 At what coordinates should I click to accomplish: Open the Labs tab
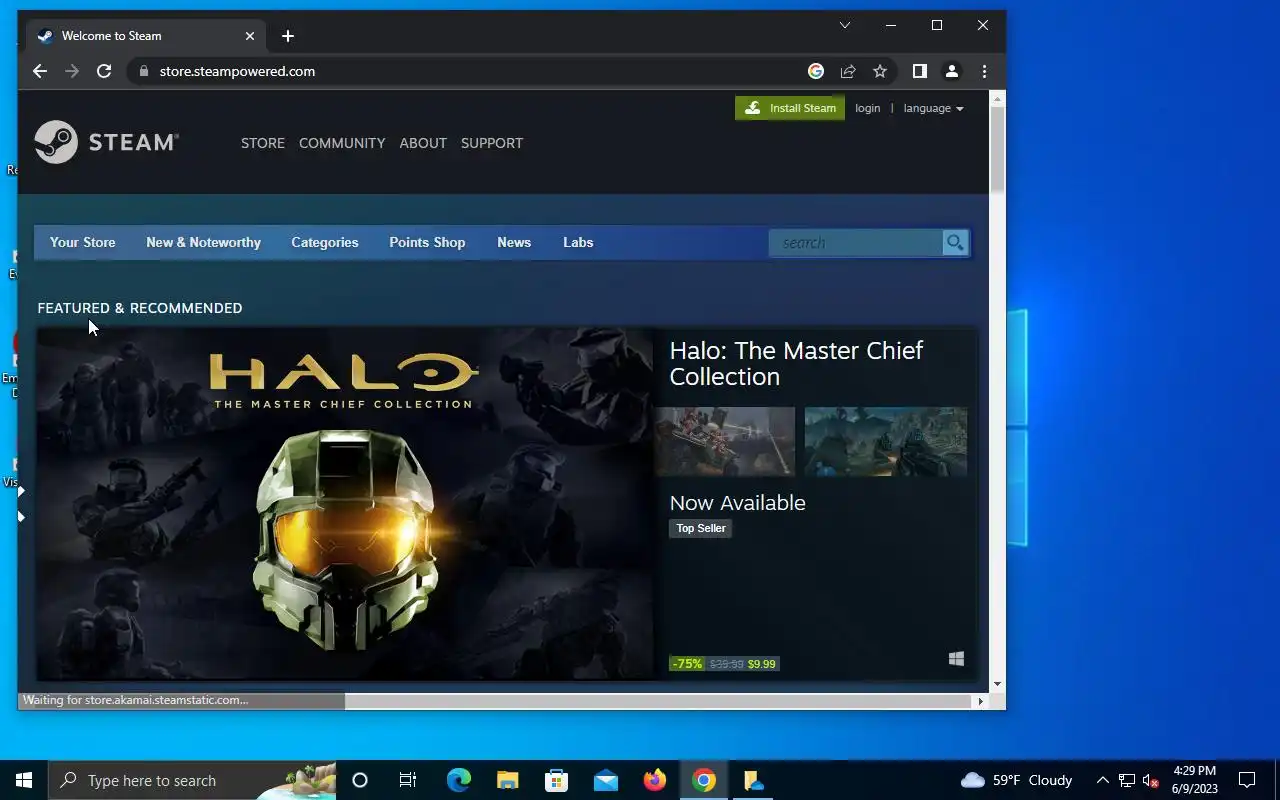click(x=578, y=242)
